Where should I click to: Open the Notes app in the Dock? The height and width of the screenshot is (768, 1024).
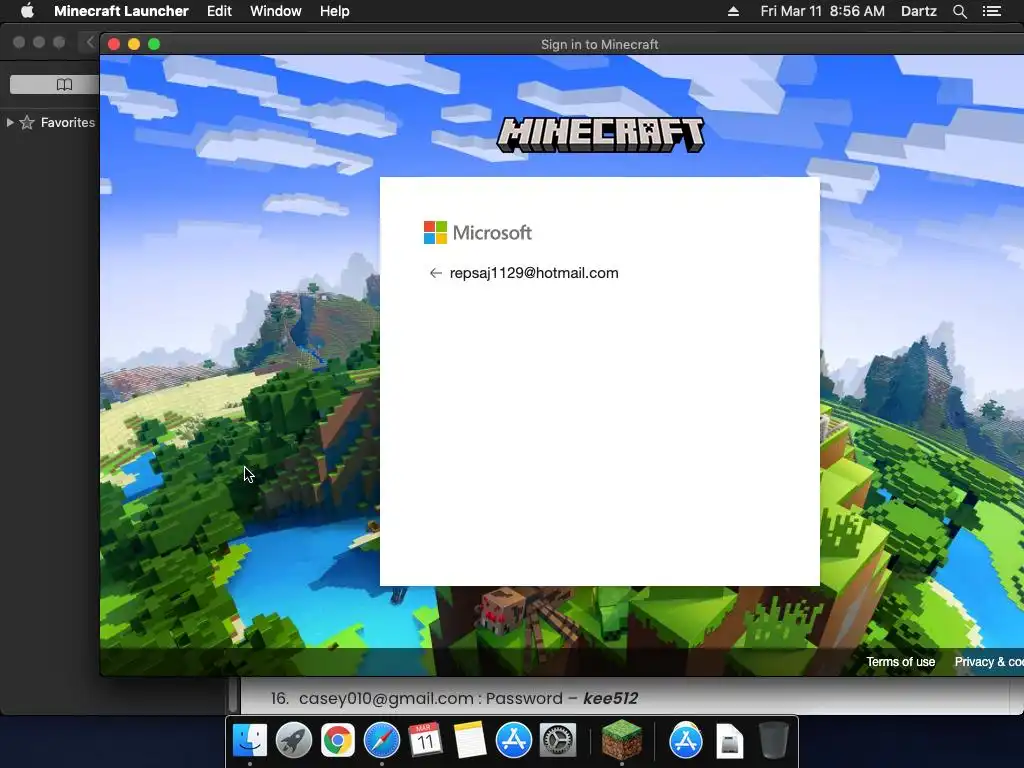pyautogui.click(x=470, y=741)
